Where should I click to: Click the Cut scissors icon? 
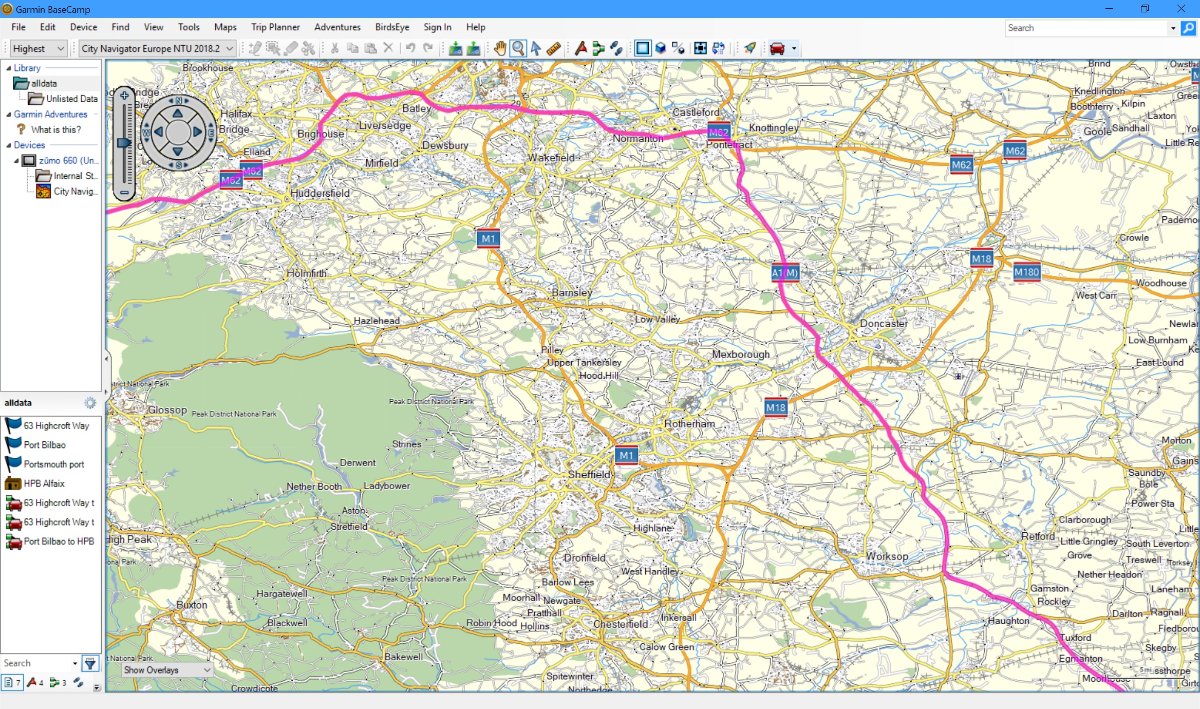click(x=335, y=48)
